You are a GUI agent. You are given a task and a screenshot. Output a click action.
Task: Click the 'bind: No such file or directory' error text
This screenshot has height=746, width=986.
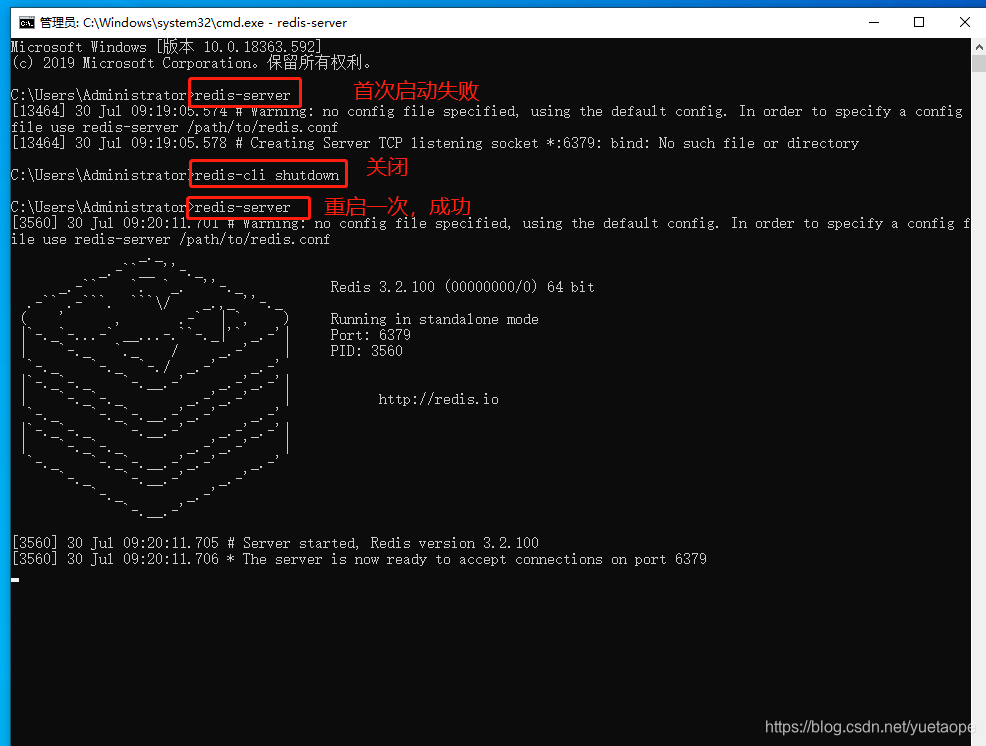tap(734, 143)
